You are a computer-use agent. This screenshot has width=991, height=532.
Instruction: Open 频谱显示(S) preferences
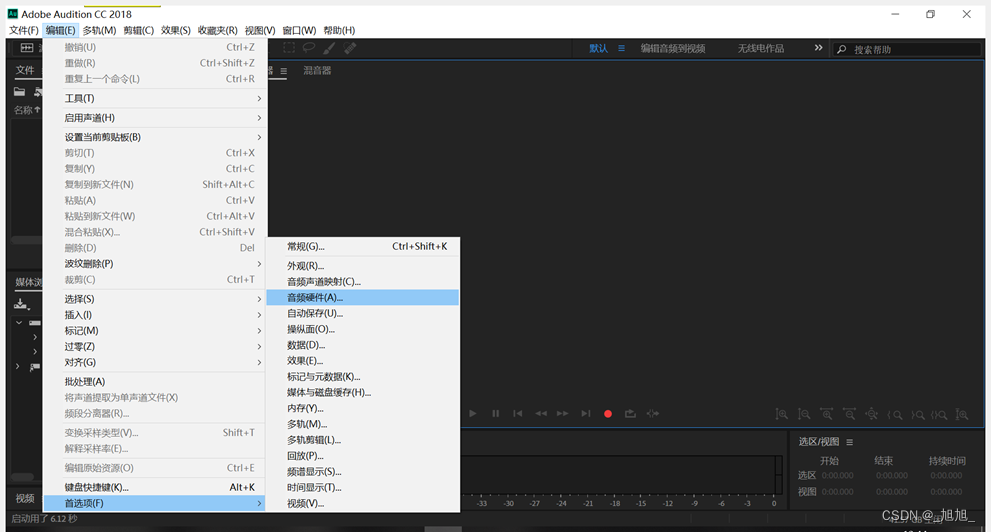coord(363,471)
